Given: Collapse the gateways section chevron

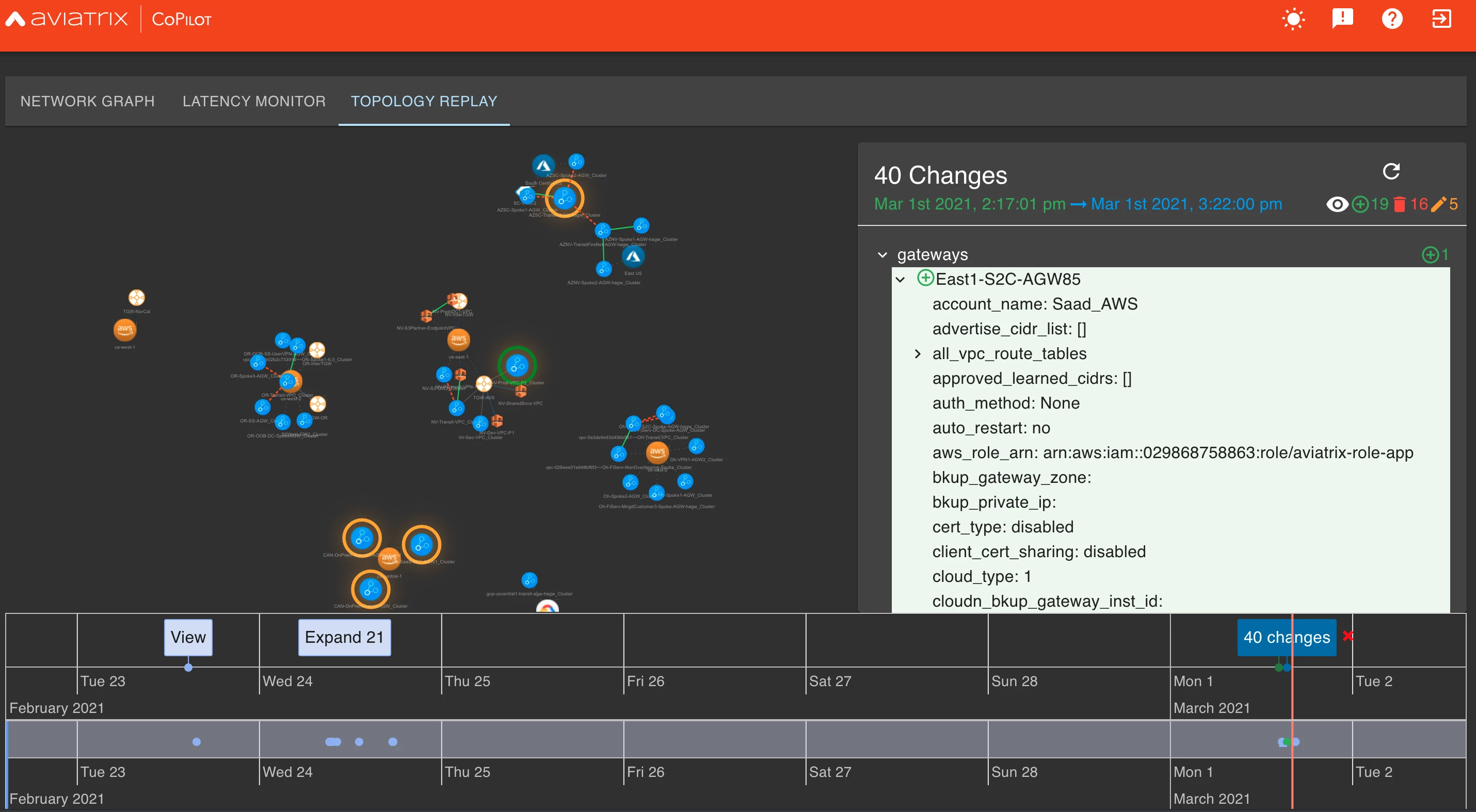Looking at the screenshot, I should coord(883,255).
